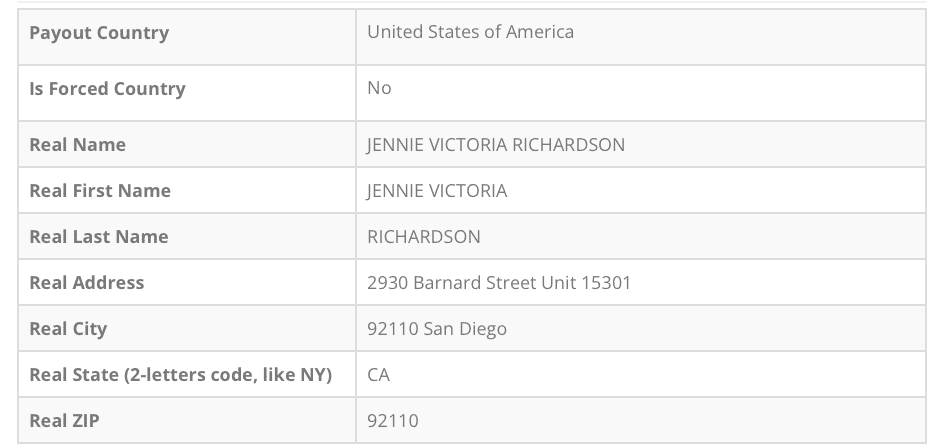Image resolution: width=928 pixels, height=444 pixels.
Task: Select the JENNIE VICTORIA first name value
Action: point(437,191)
